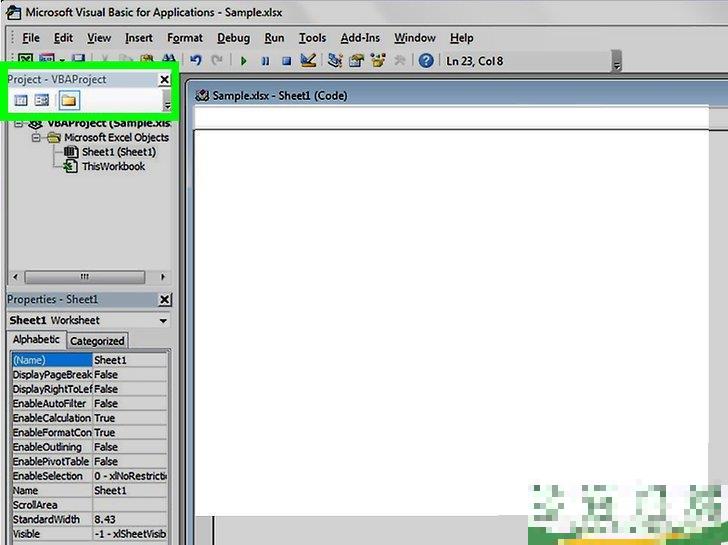Open the Debug menu
This screenshot has width=728, height=545.
tap(233, 38)
